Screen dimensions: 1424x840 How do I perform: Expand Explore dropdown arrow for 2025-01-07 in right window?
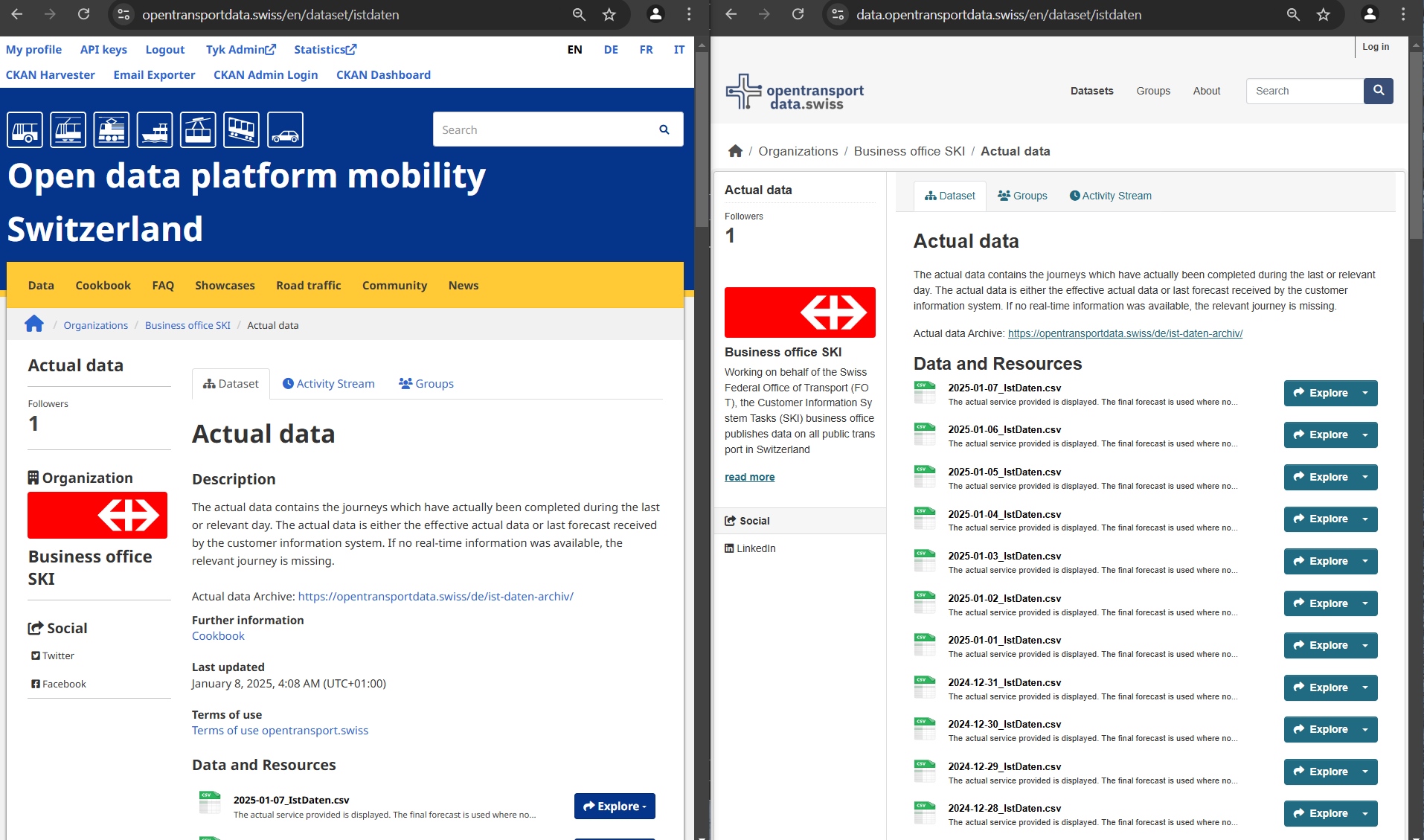click(1365, 393)
